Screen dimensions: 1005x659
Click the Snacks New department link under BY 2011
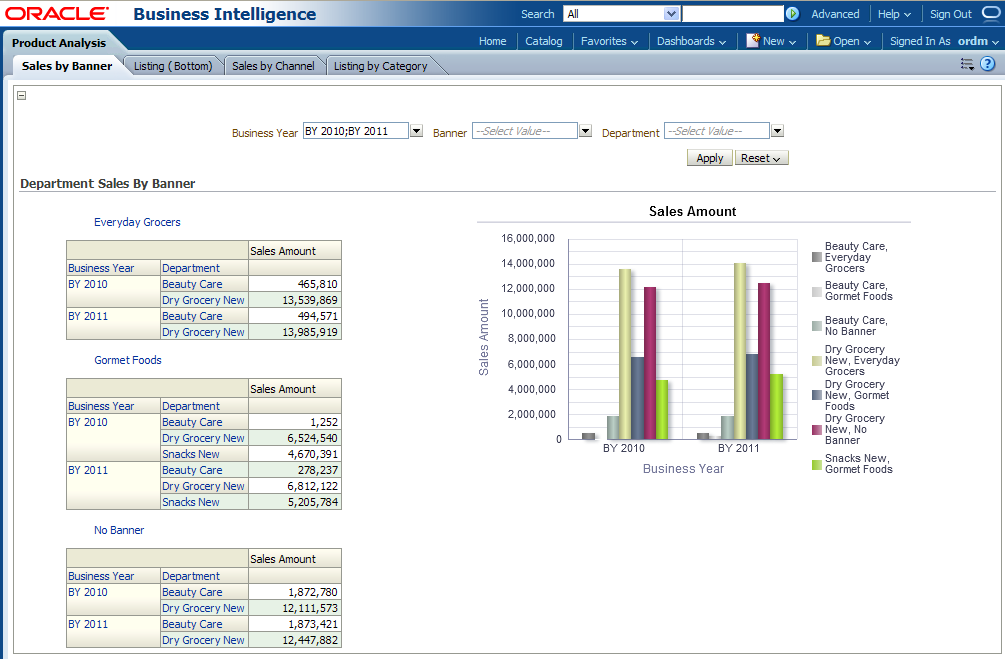point(191,502)
